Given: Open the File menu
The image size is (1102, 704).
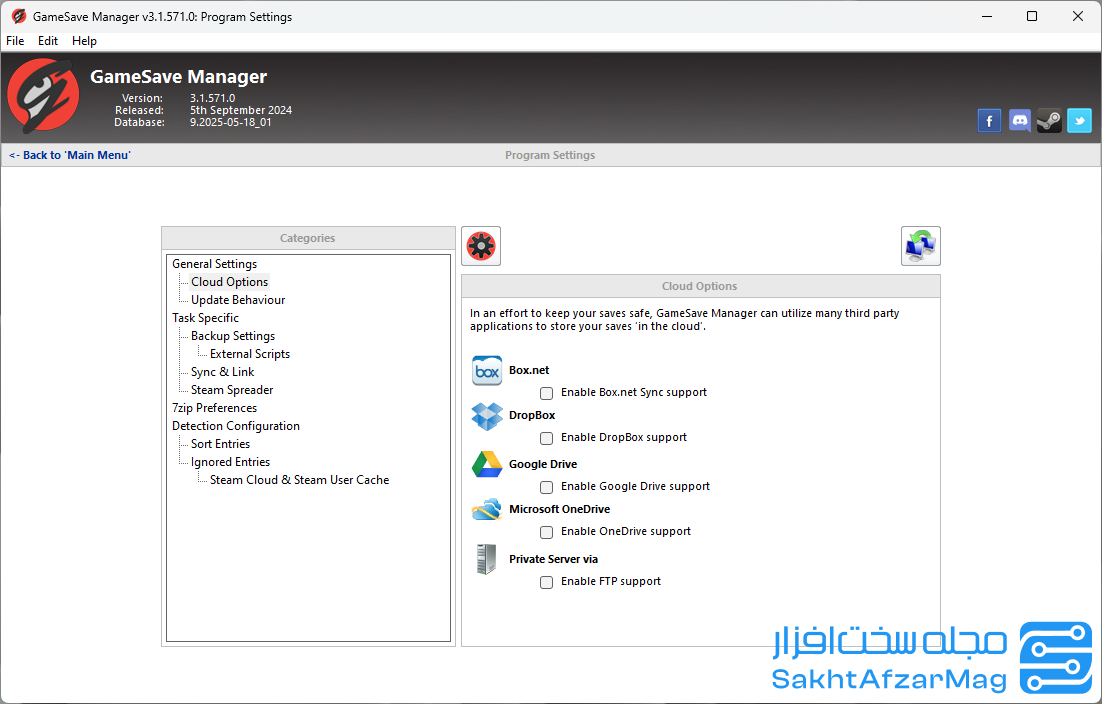Looking at the screenshot, I should [15, 41].
